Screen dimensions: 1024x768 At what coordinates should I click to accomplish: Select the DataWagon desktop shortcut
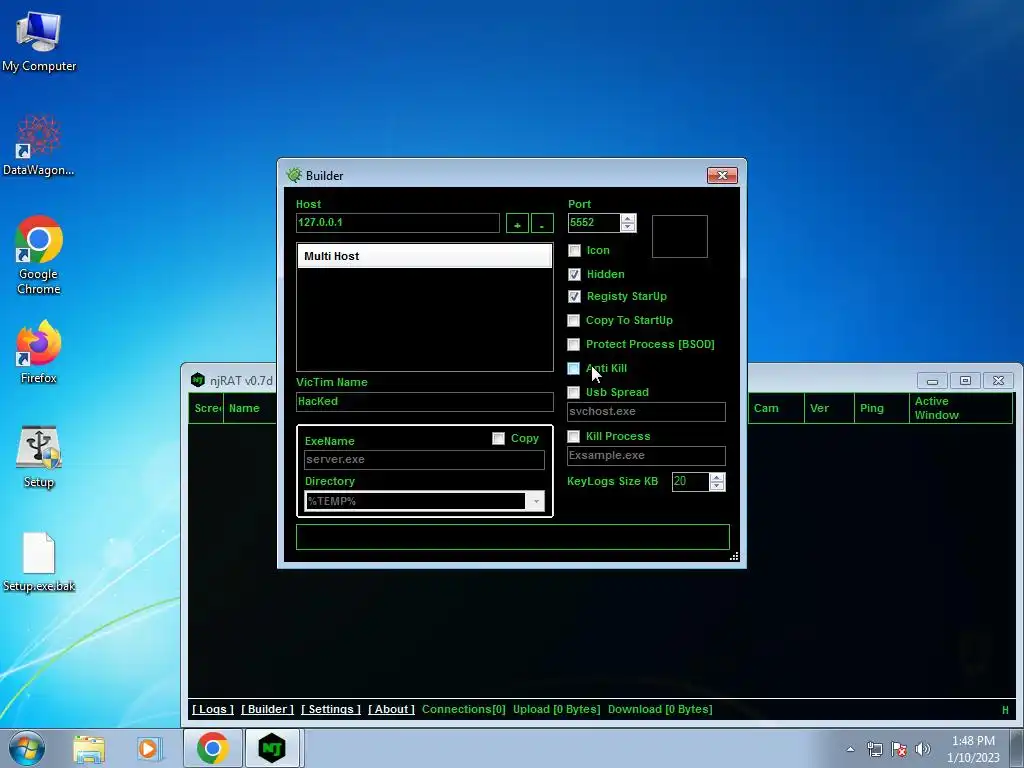pos(39,146)
